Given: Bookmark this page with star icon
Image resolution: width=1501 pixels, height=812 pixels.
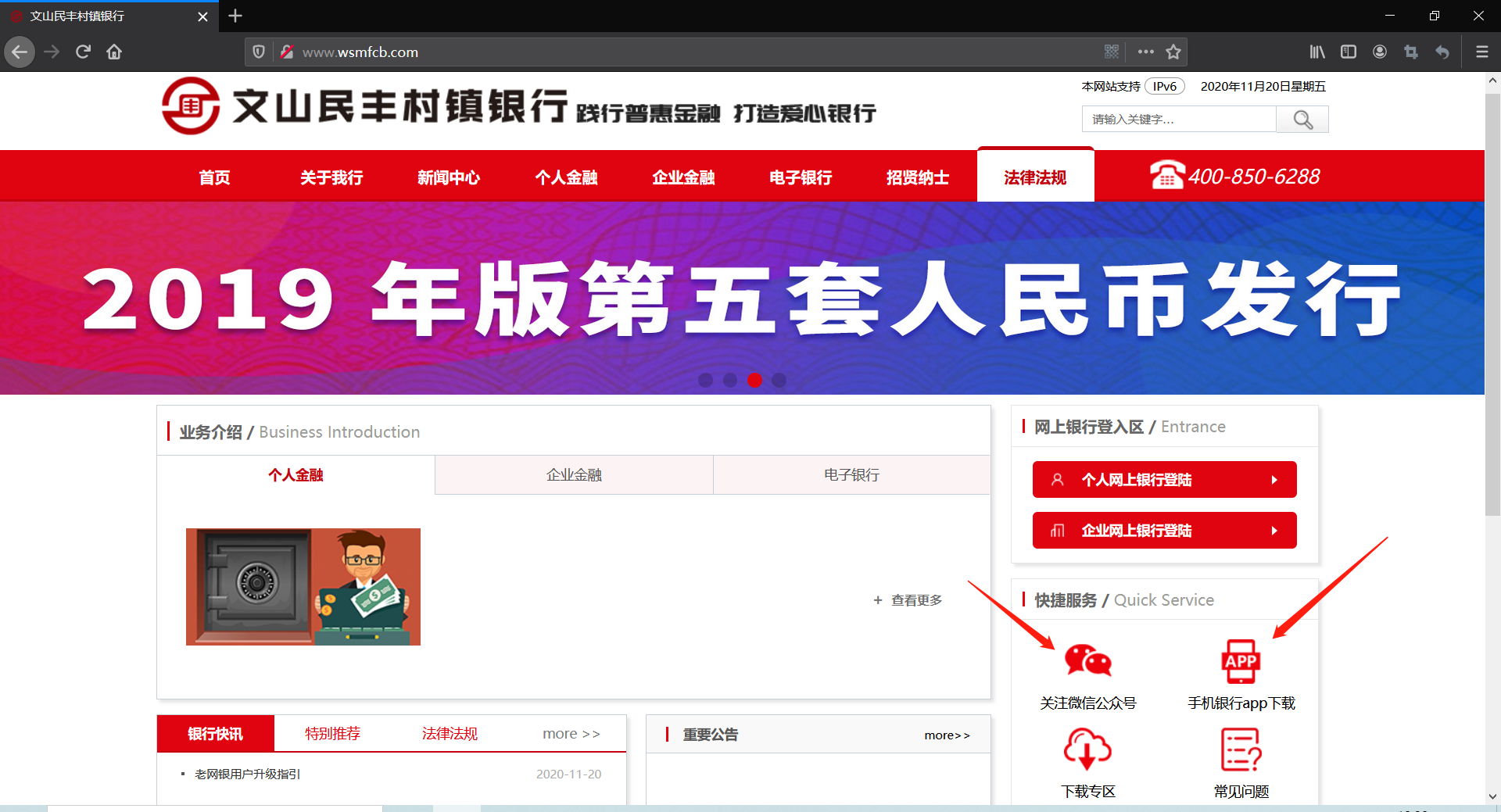Looking at the screenshot, I should [x=1173, y=52].
